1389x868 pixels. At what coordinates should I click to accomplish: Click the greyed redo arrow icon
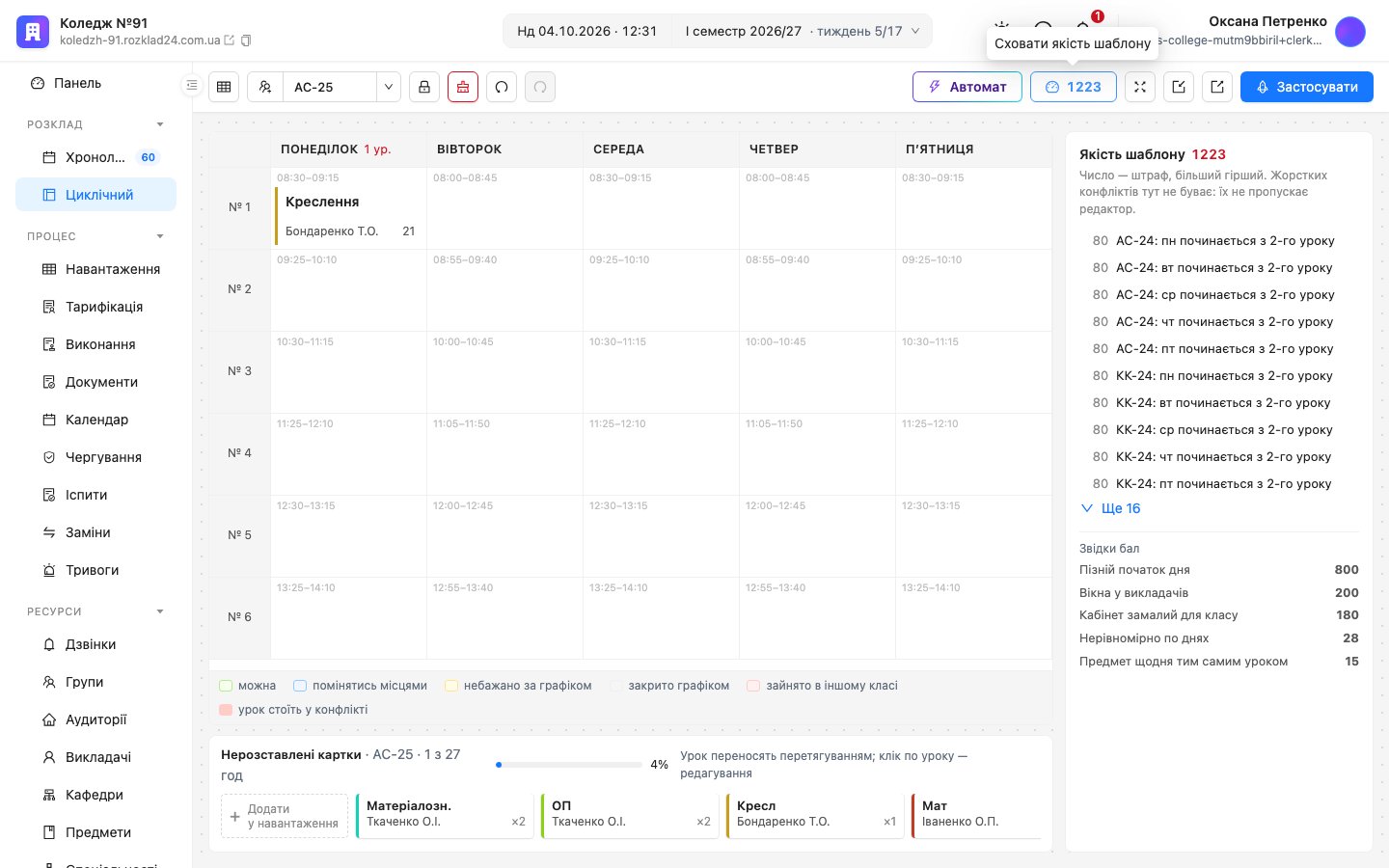(x=540, y=87)
